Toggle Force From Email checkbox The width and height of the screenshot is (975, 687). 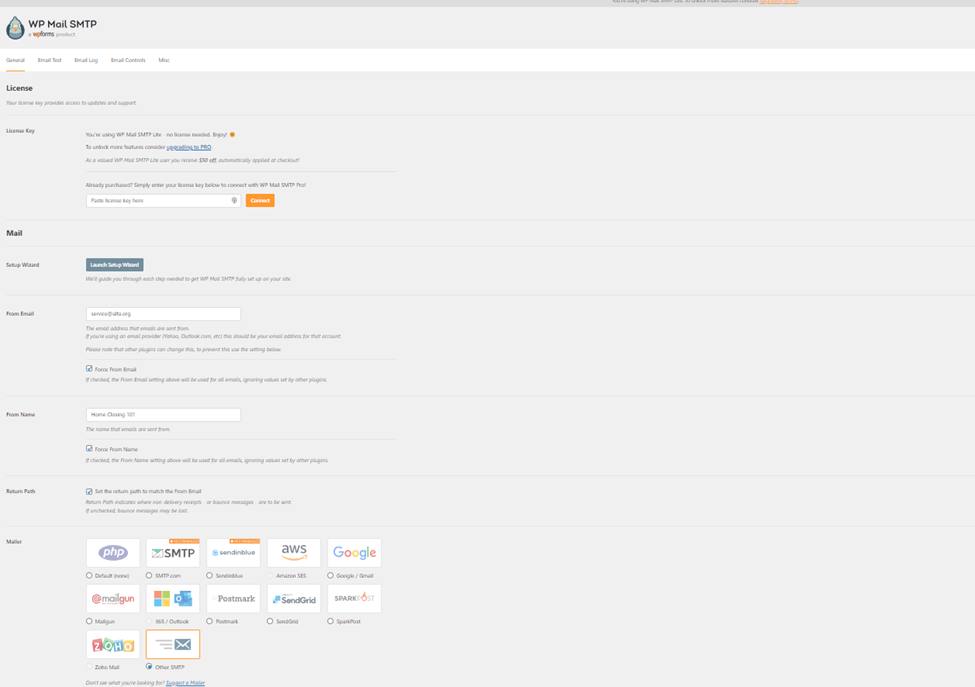pos(89,369)
